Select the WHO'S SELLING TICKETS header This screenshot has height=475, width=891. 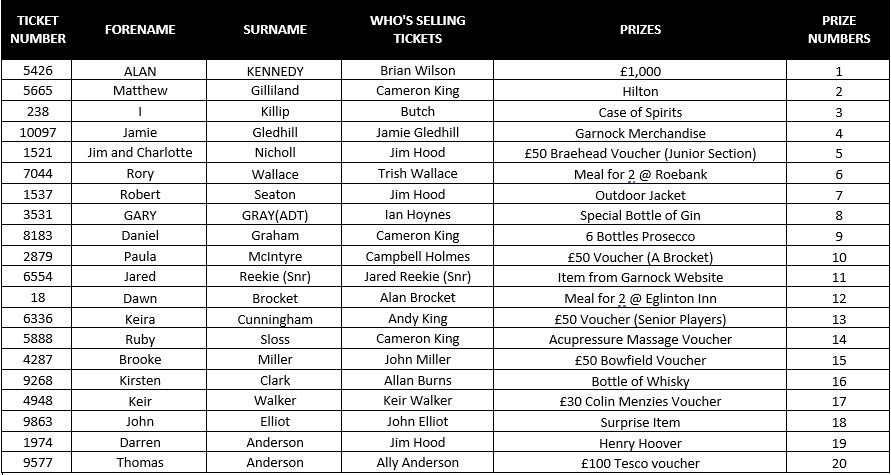pos(418,30)
